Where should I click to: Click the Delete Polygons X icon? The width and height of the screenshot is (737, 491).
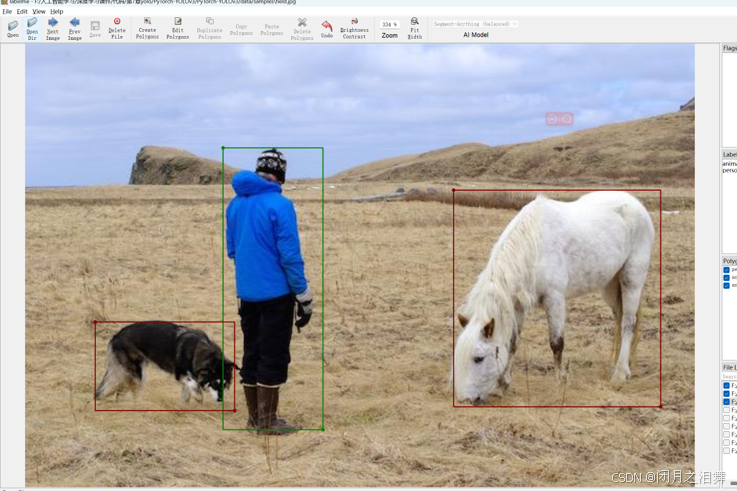[x=302, y=29]
